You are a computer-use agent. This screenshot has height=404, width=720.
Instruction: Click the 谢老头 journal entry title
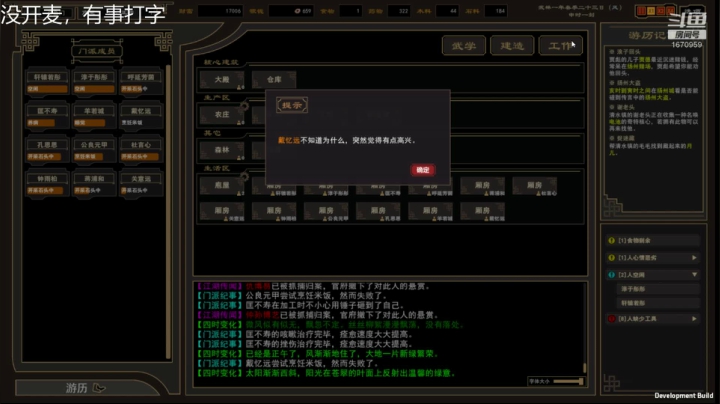pyautogui.click(x=625, y=107)
